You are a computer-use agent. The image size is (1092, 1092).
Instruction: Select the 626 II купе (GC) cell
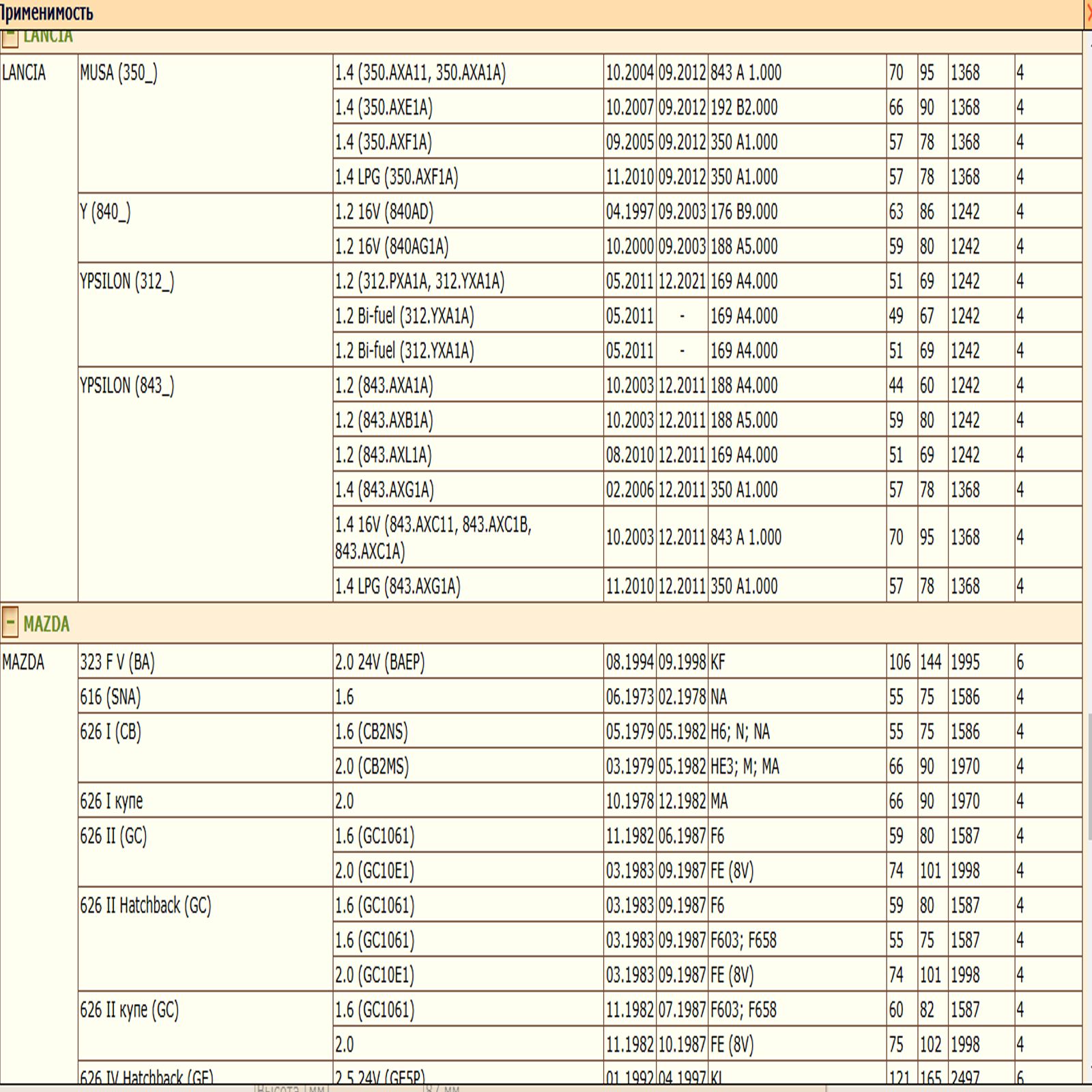coord(129,1010)
